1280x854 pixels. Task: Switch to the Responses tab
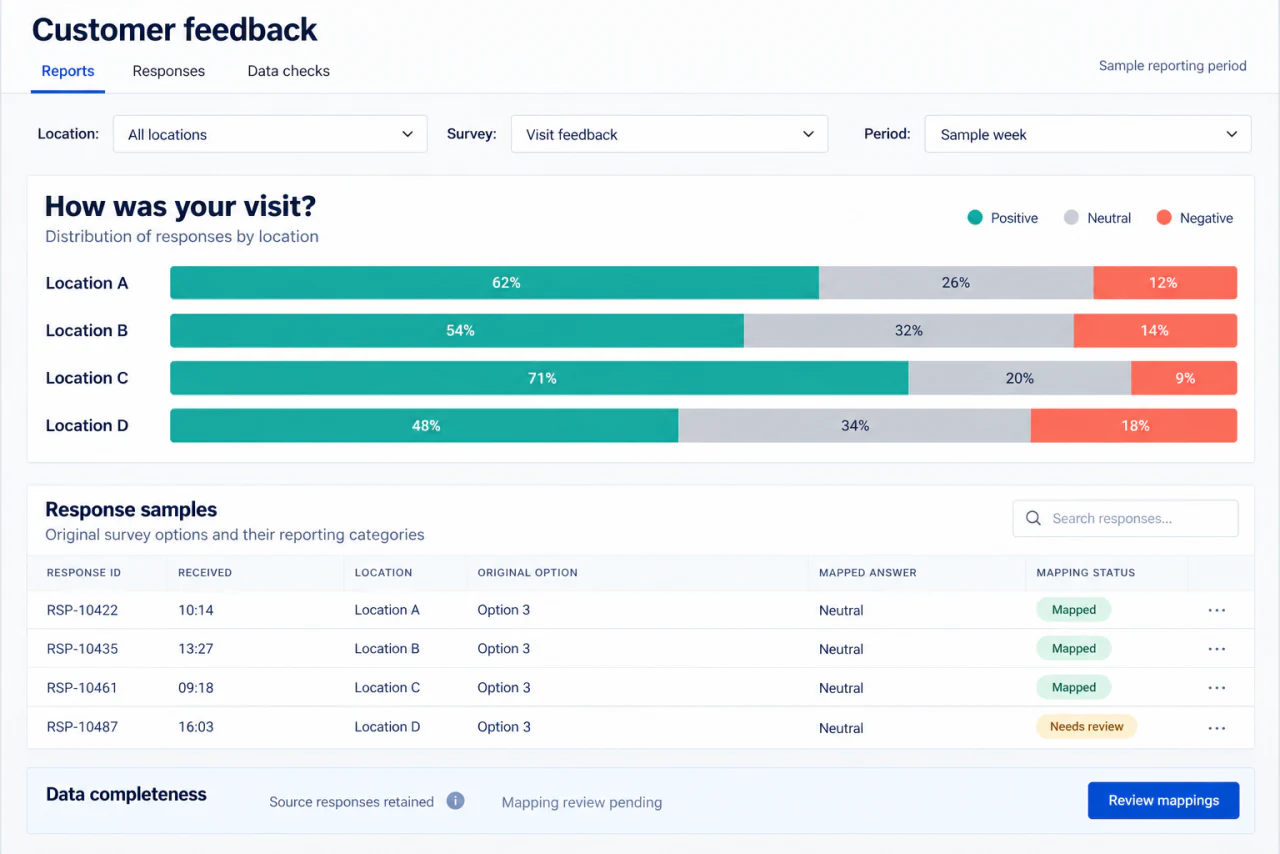click(169, 71)
